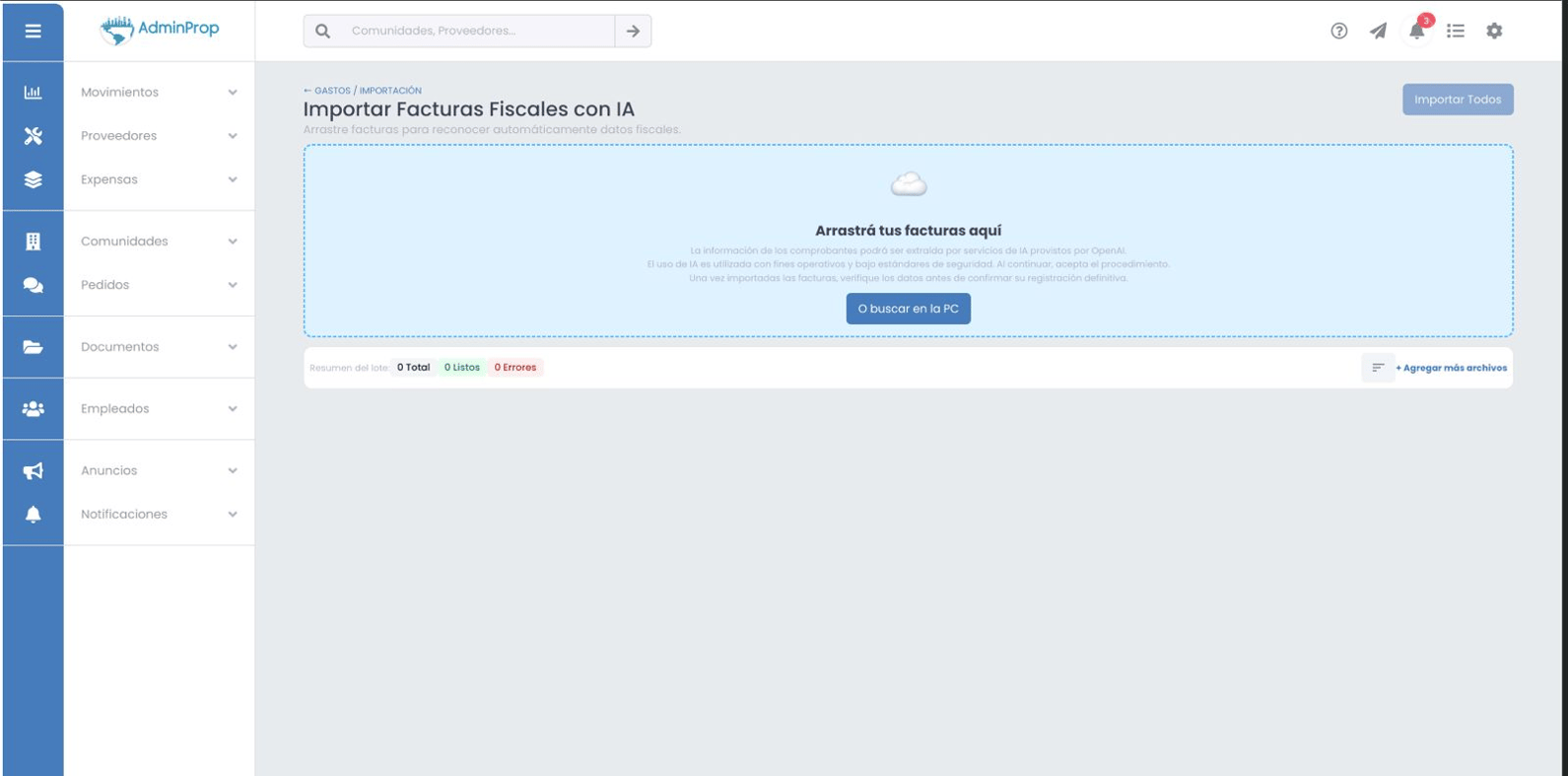The height and width of the screenshot is (776, 1568).
Task: Expand the Anuncios chevron
Action: pos(233,470)
